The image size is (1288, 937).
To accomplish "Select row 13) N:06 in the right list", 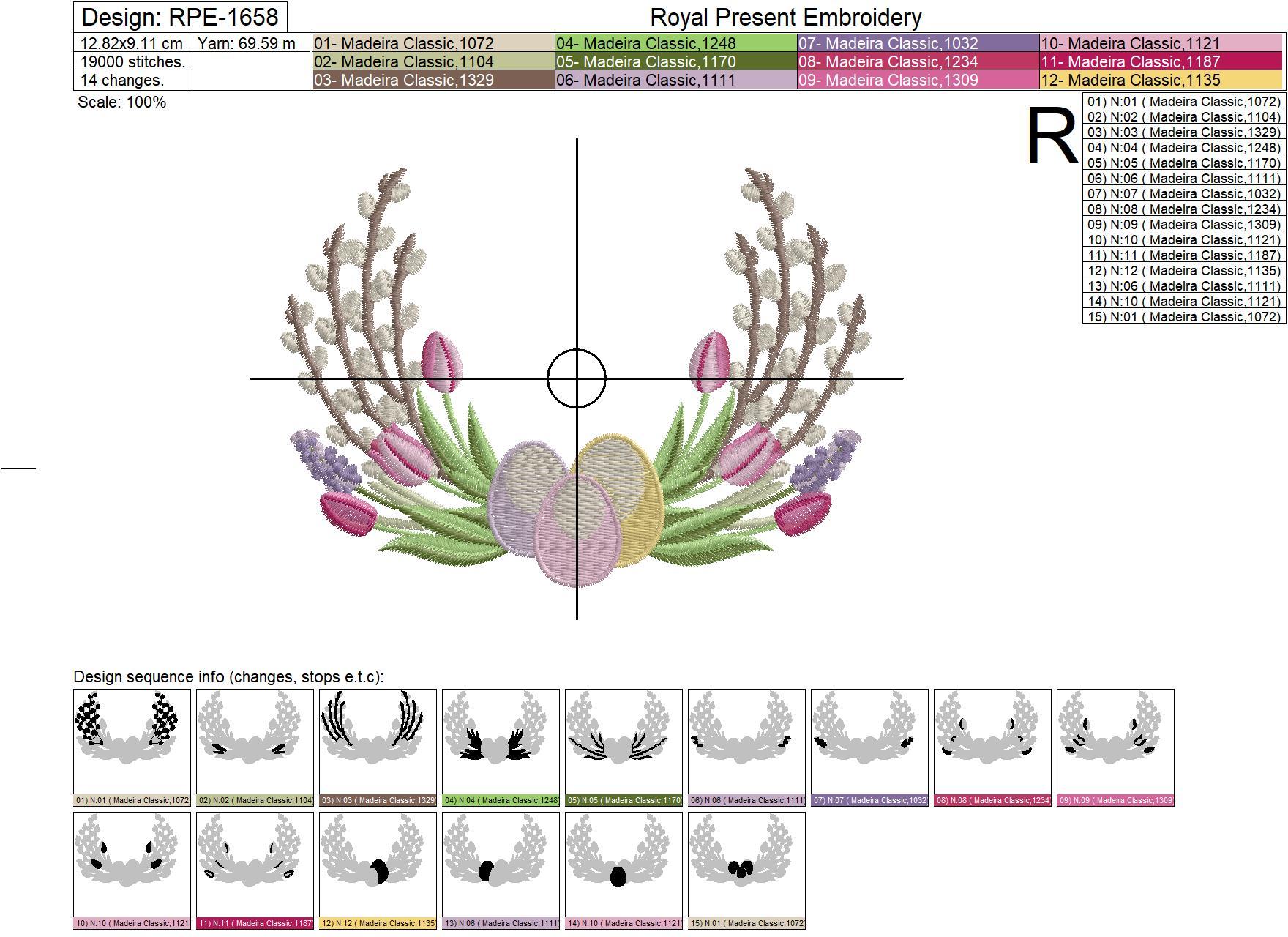I will pyautogui.click(x=1183, y=286).
